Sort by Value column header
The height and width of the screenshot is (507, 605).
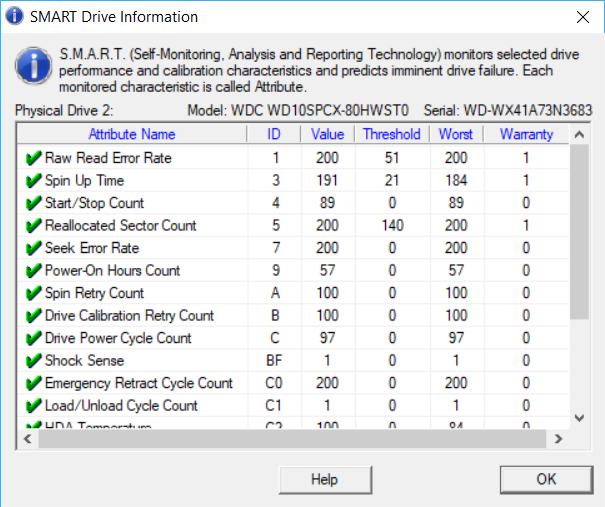pyautogui.click(x=328, y=134)
